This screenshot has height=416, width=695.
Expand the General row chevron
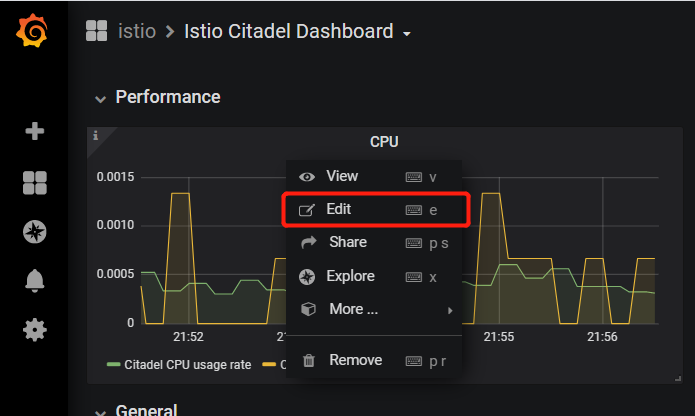(100, 410)
